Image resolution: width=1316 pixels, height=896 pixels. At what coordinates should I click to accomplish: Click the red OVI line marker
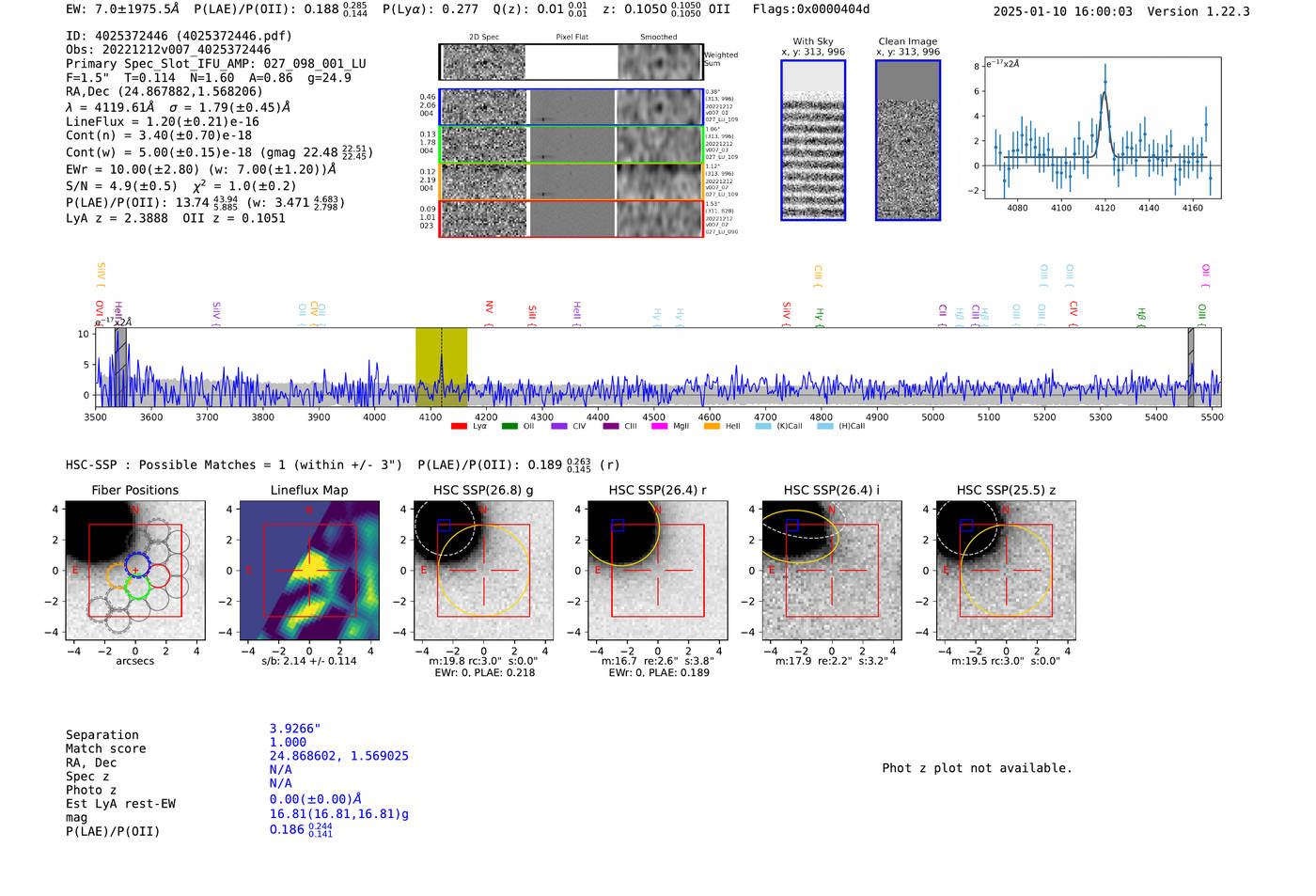99,314
